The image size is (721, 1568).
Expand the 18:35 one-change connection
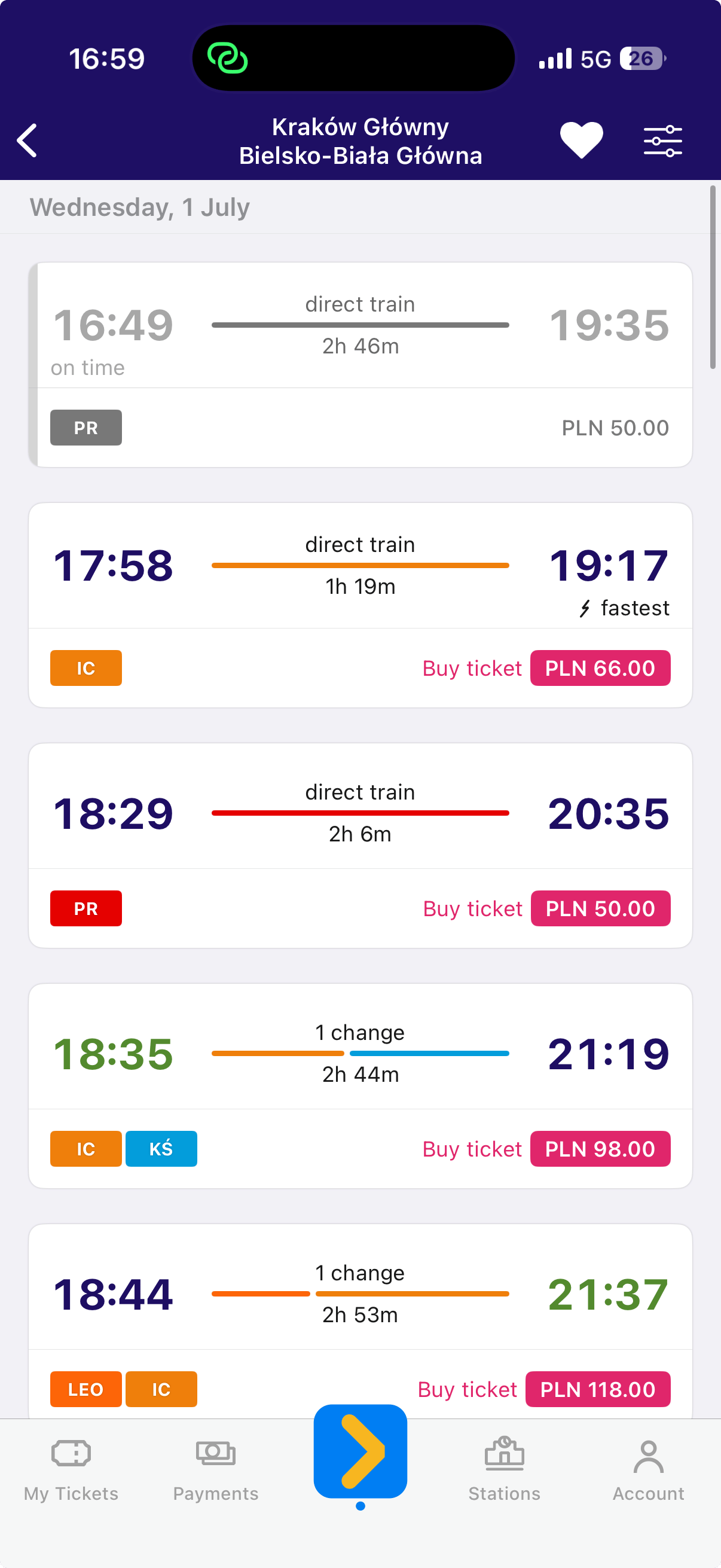click(x=360, y=1047)
